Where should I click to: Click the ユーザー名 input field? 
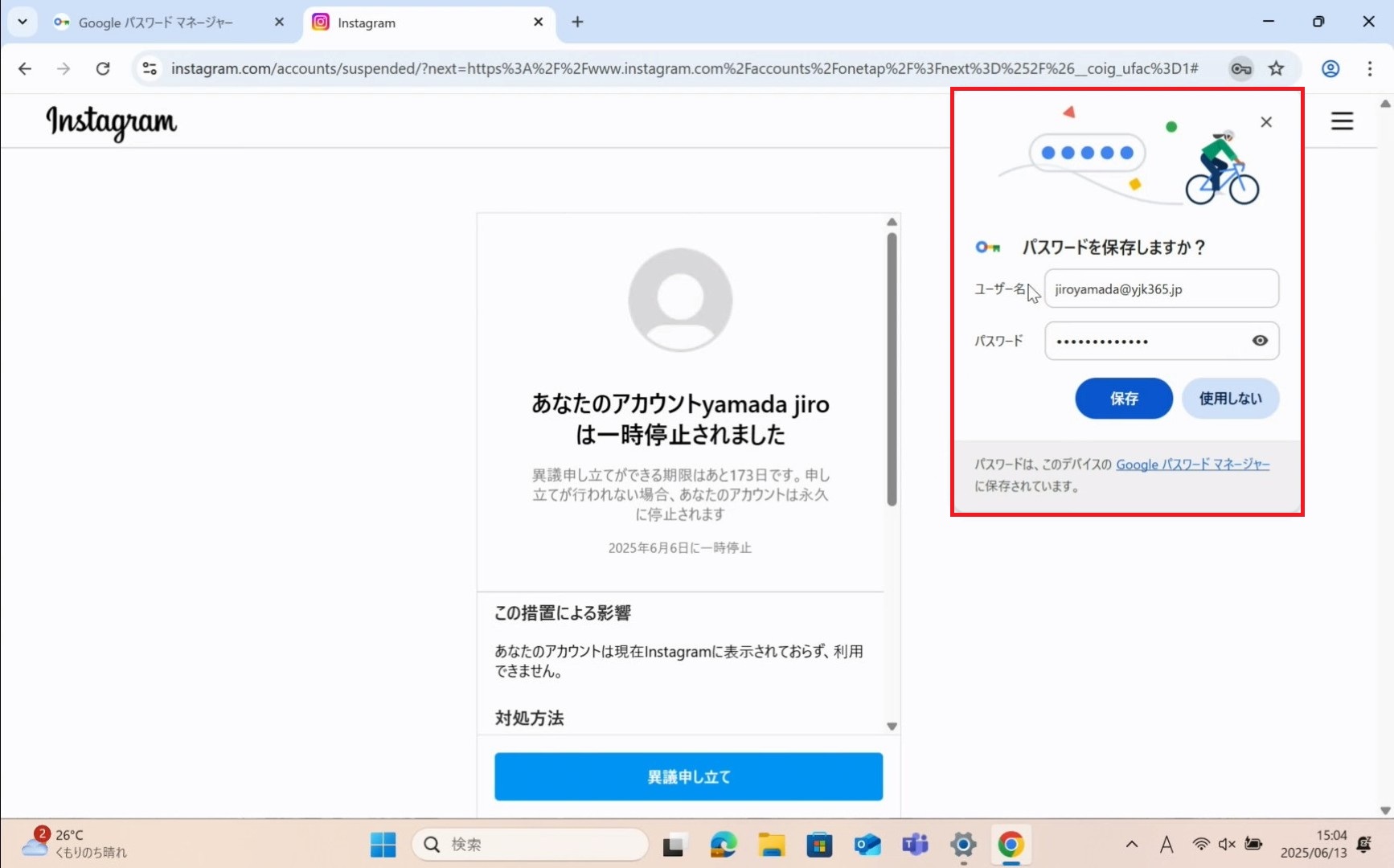click(1161, 289)
